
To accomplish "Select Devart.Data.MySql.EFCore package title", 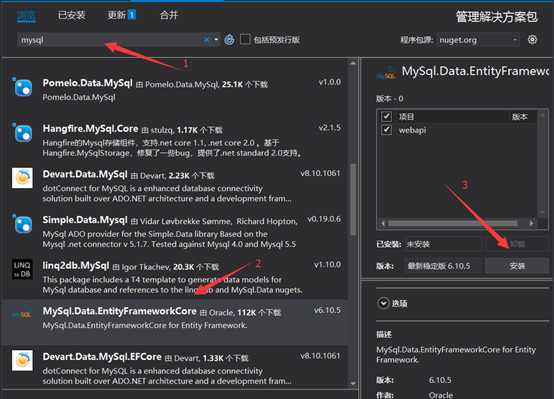I will [102, 357].
